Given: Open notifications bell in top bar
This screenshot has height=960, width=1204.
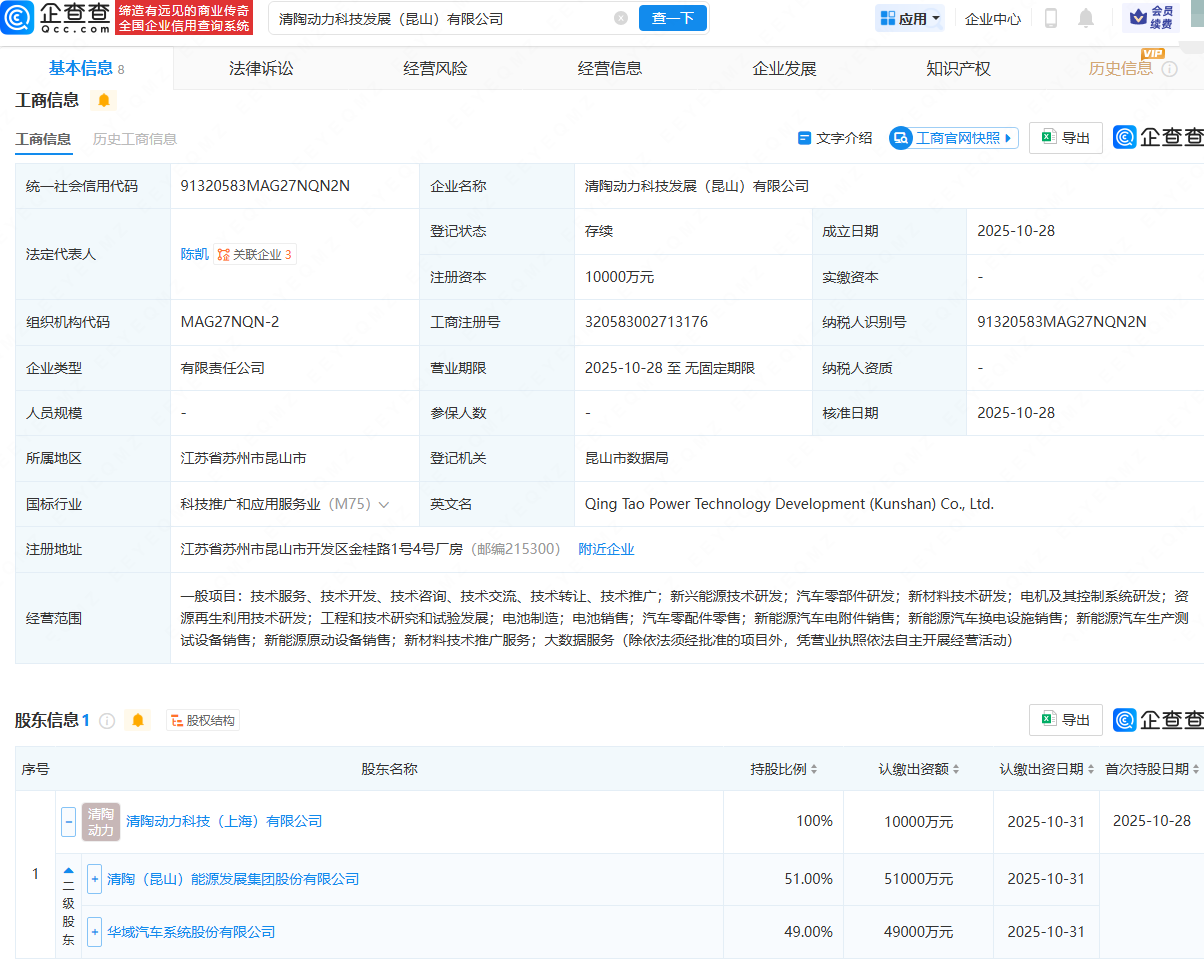Looking at the screenshot, I should click(1086, 18).
